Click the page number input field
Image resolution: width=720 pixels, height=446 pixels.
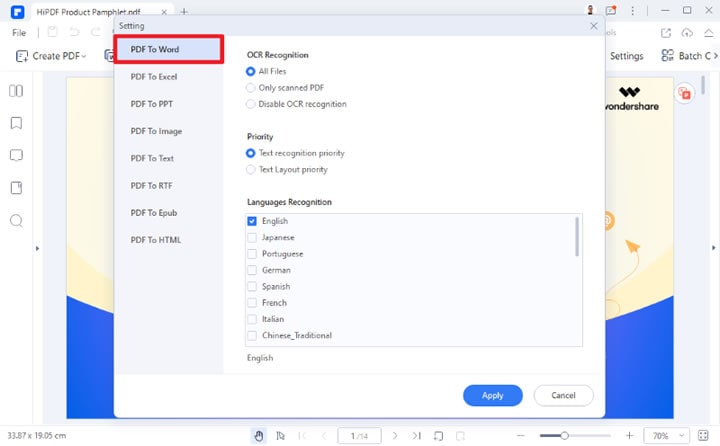[360, 436]
